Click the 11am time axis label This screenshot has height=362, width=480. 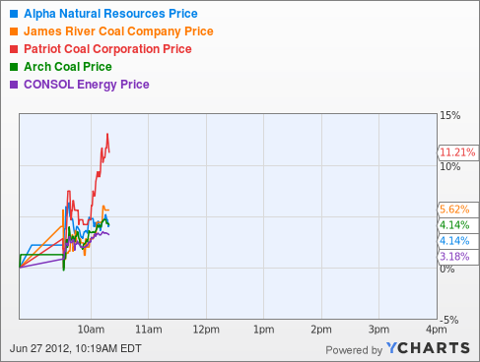click(x=149, y=329)
